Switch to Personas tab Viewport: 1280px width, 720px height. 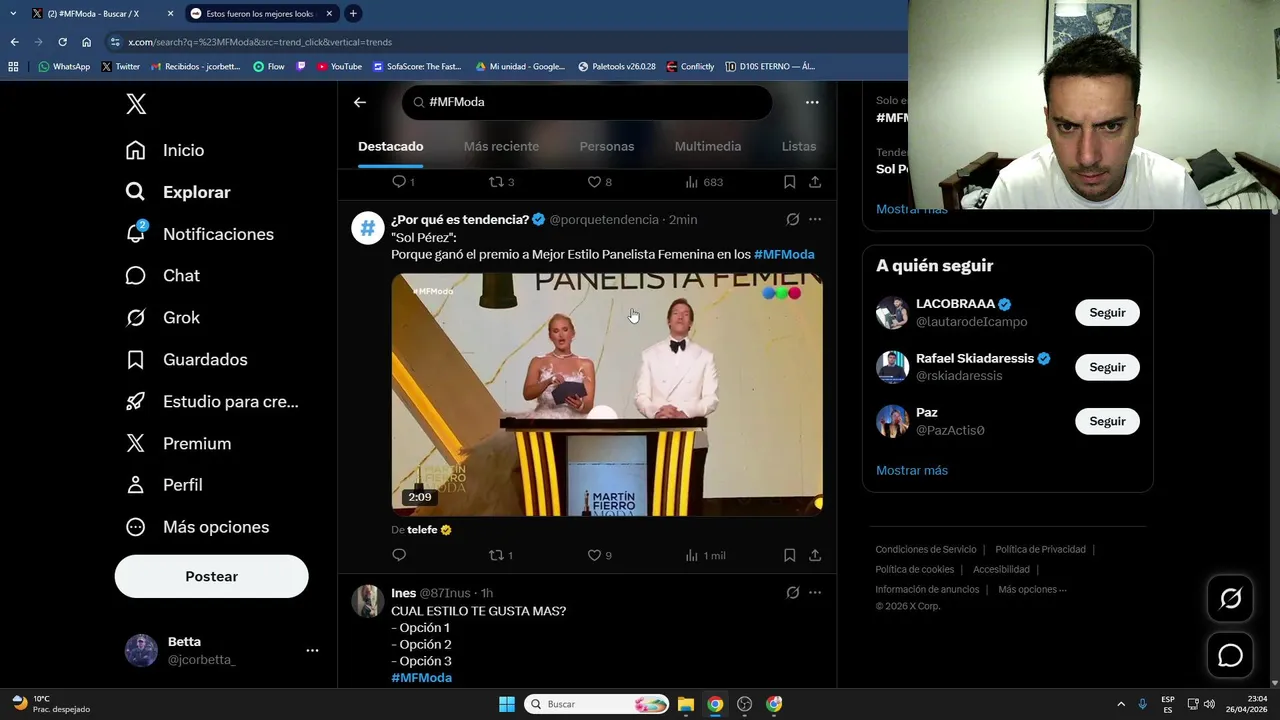[607, 146]
